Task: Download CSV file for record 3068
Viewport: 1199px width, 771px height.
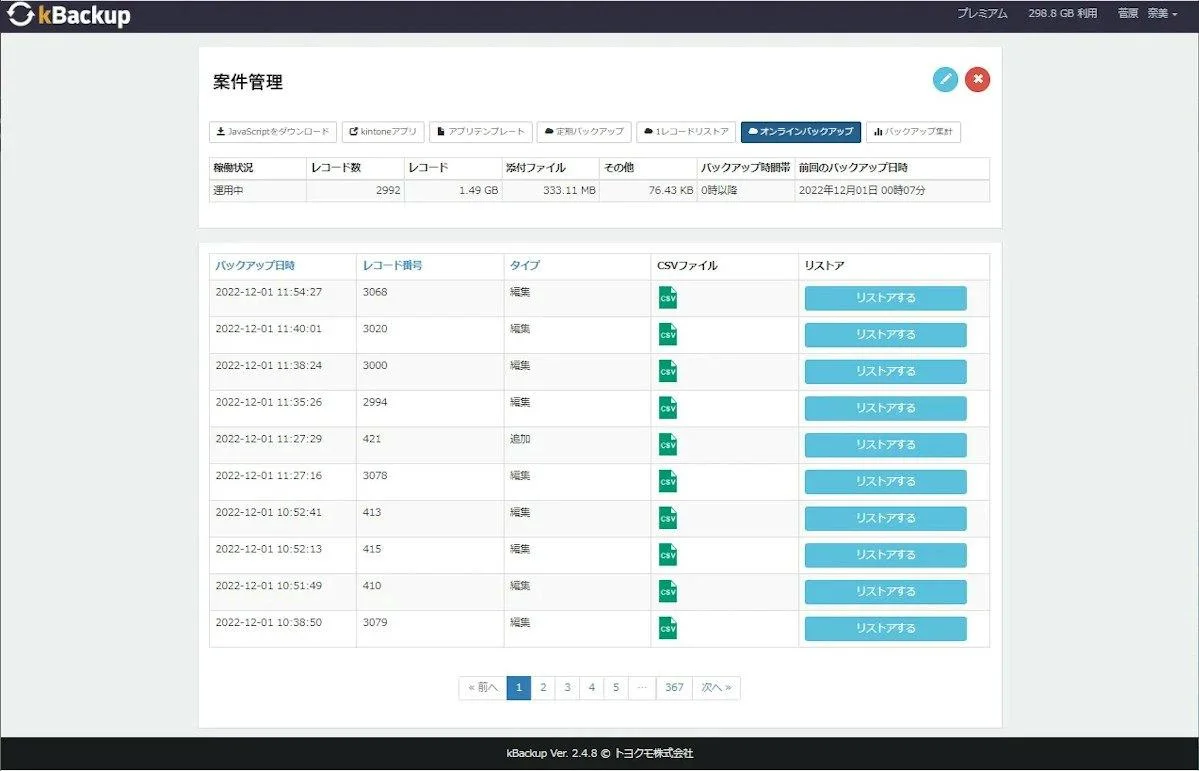Action: click(668, 298)
